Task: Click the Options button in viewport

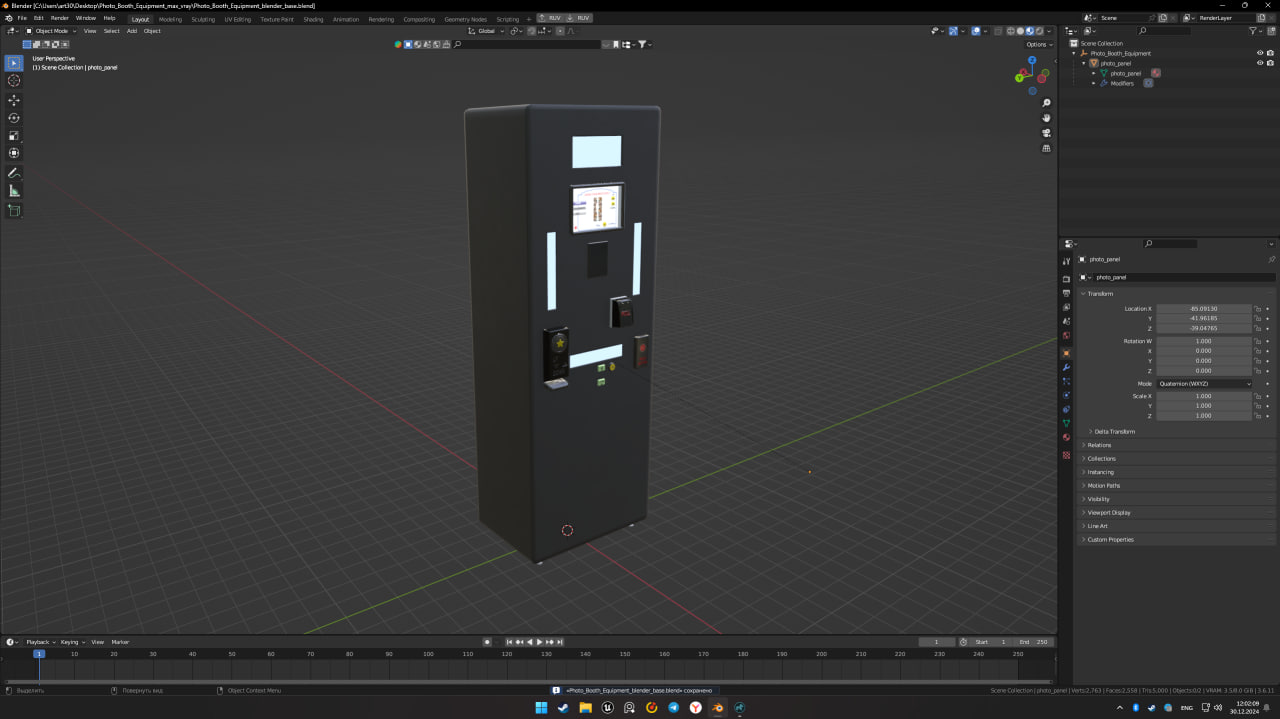Action: [1038, 44]
